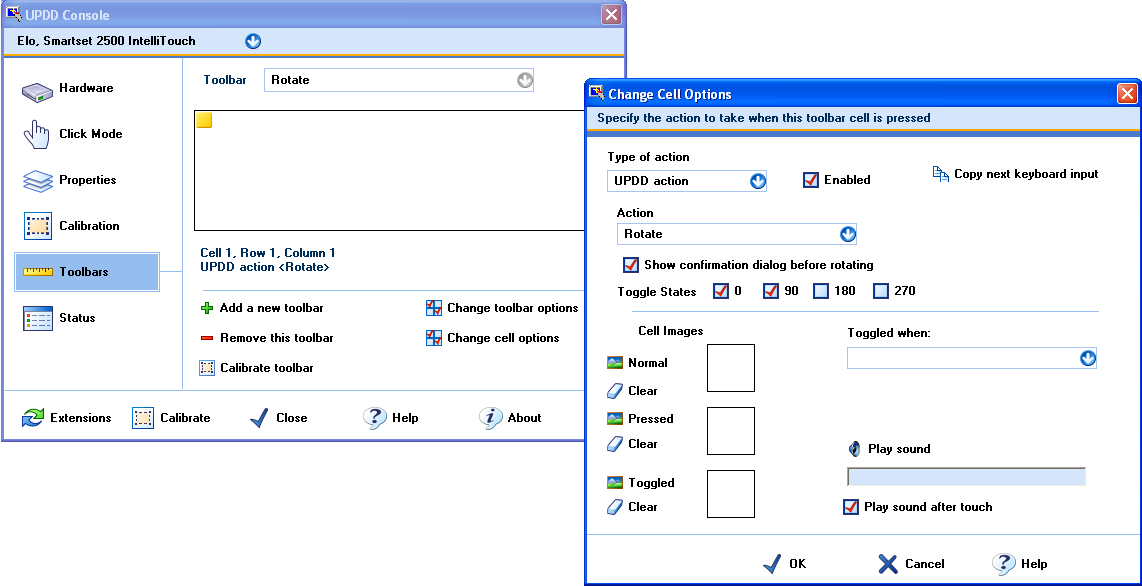Select the Properties section label
Viewport: 1142px width, 586px height.
[x=87, y=180]
